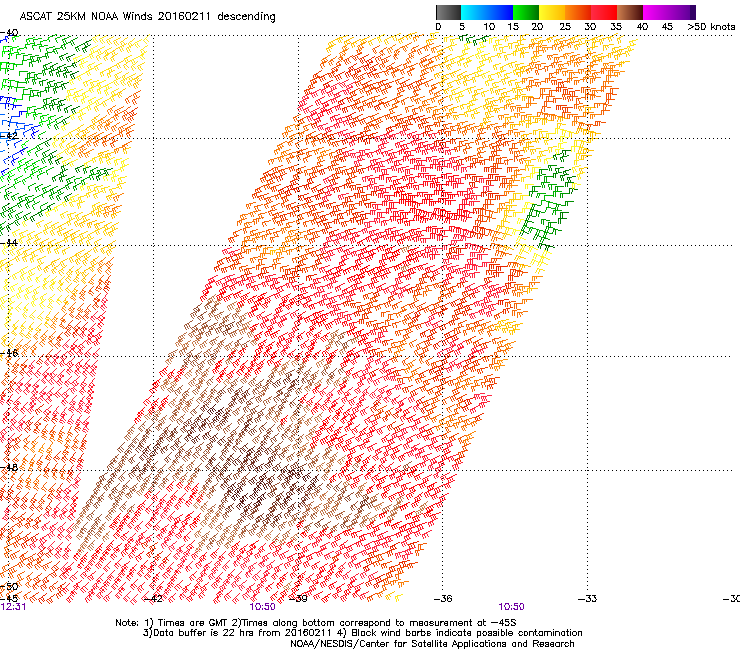The image size is (740, 650).
Task: Click the '45' label under the color bar
Action: coord(667,27)
